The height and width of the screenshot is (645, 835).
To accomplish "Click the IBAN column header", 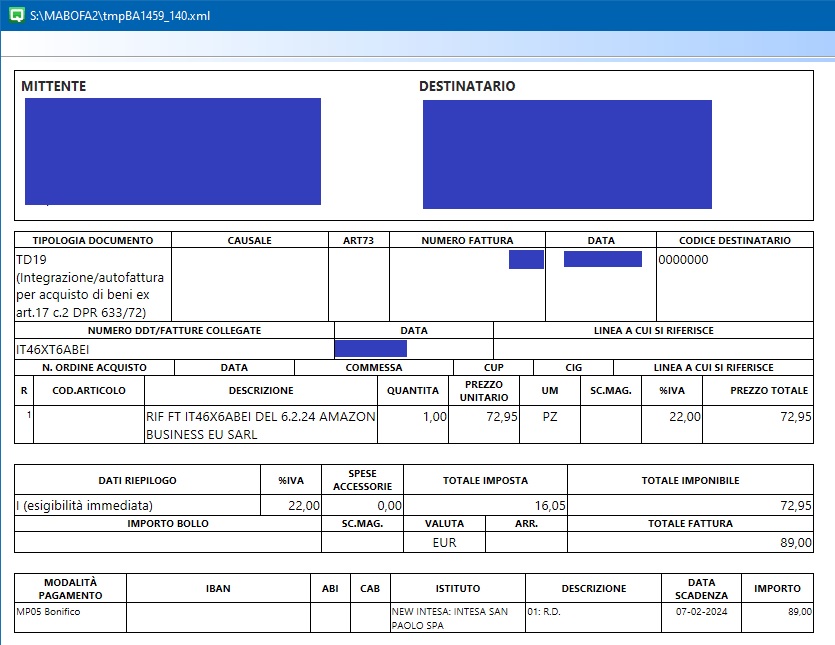I will pyautogui.click(x=218, y=589).
